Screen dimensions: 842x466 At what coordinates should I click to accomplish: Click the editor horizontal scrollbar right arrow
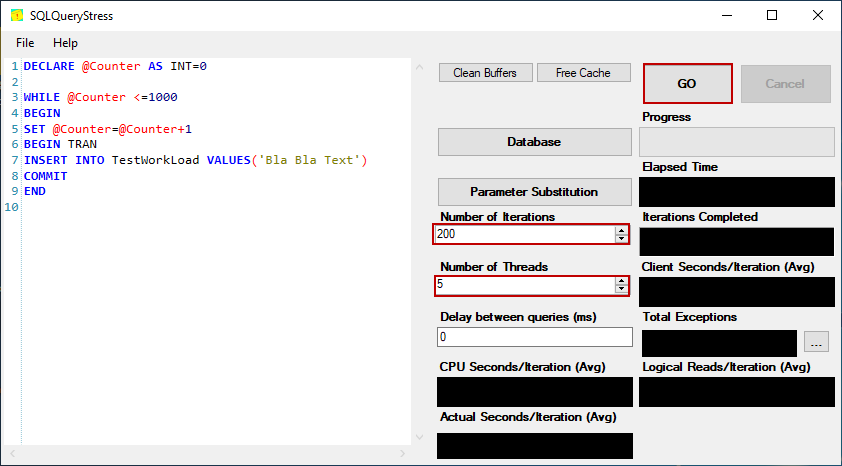tap(403, 454)
